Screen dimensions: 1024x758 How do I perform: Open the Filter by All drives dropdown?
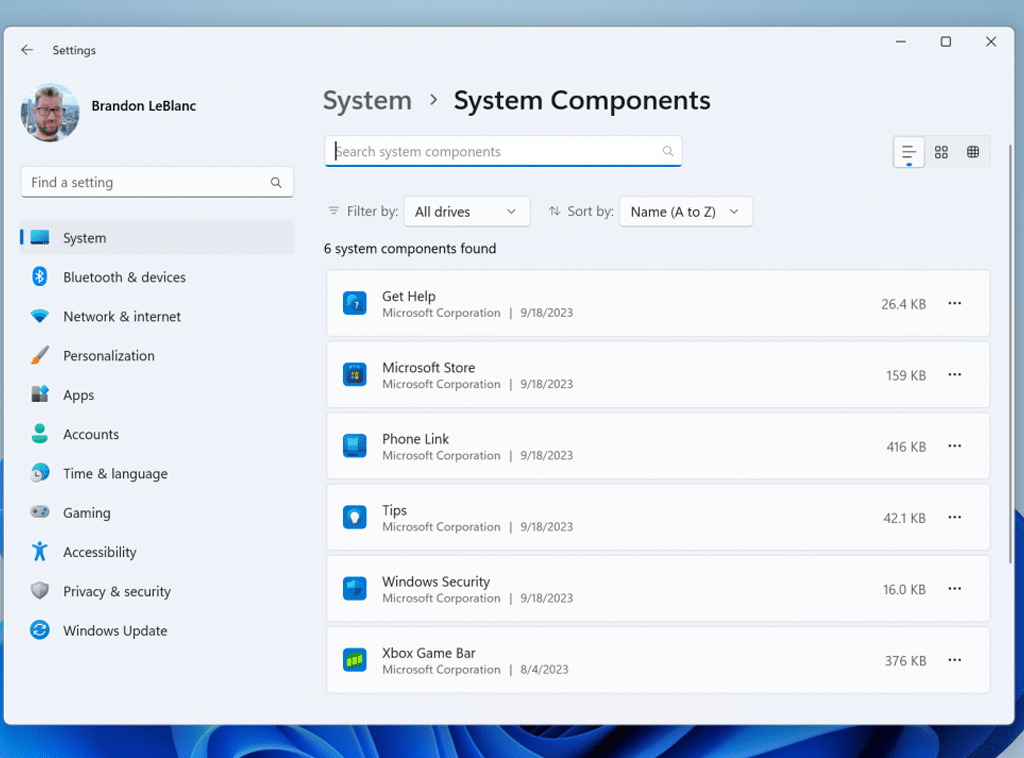coord(466,212)
